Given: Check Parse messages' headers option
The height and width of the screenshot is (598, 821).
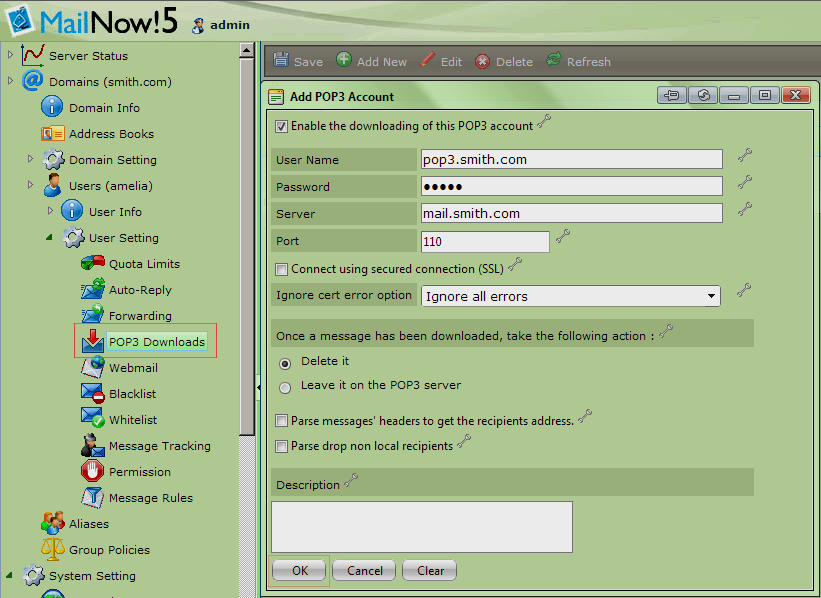Looking at the screenshot, I should click(x=281, y=420).
